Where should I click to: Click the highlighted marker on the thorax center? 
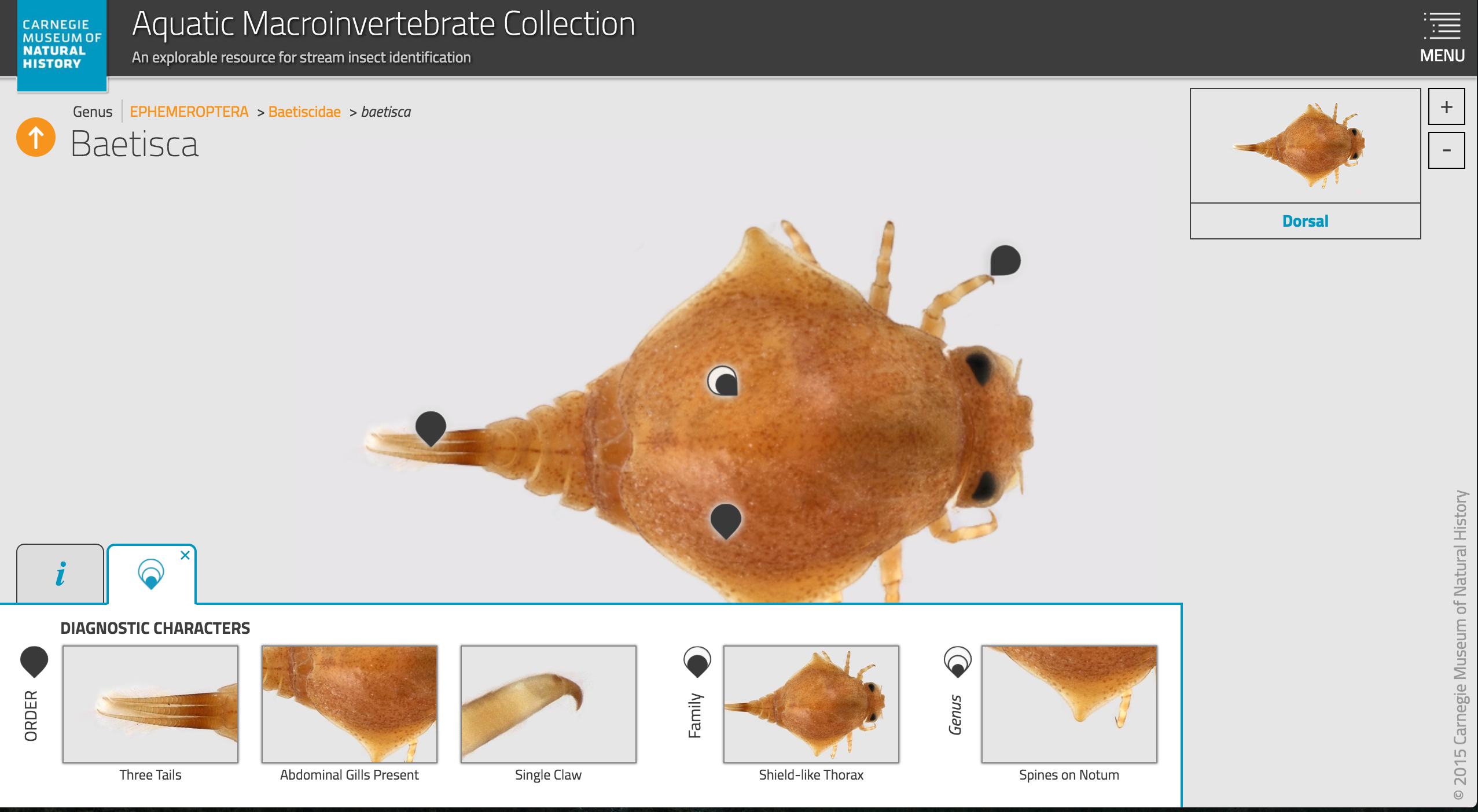point(723,381)
